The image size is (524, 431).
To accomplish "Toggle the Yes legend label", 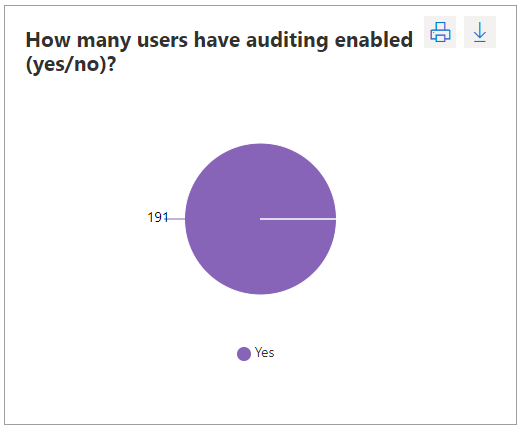I will [x=264, y=352].
